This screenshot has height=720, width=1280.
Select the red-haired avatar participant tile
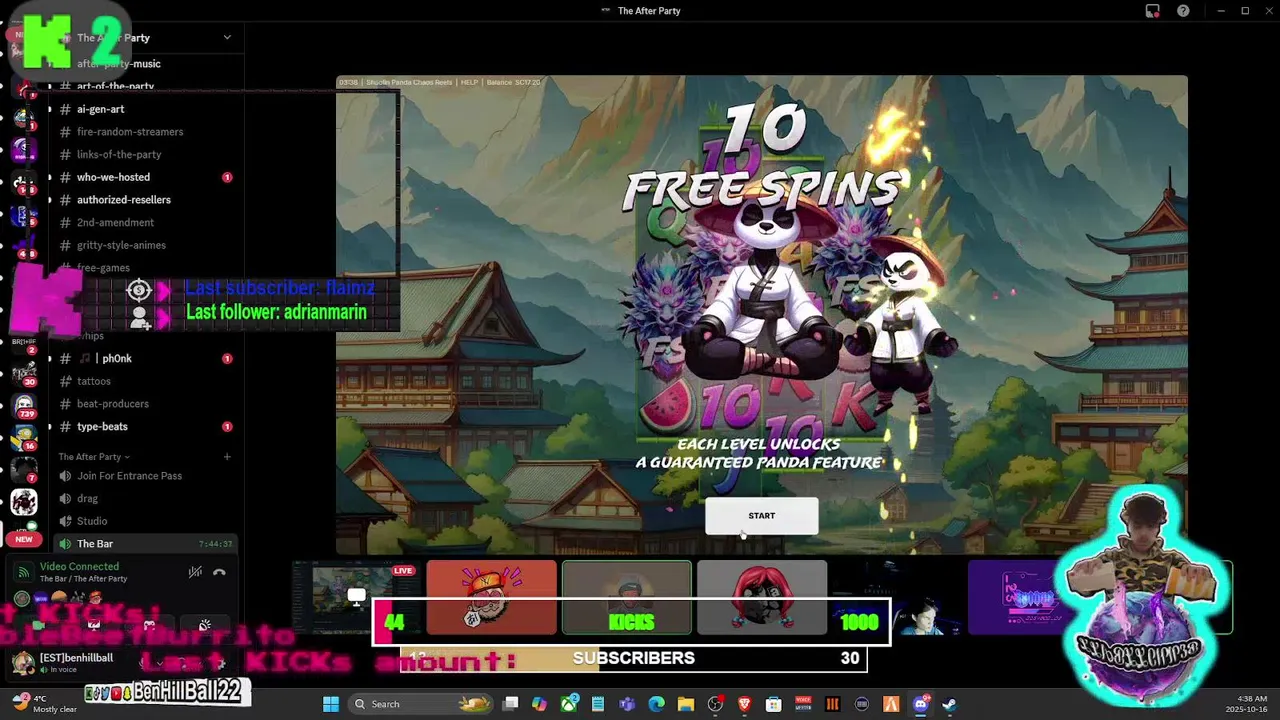[x=762, y=598]
